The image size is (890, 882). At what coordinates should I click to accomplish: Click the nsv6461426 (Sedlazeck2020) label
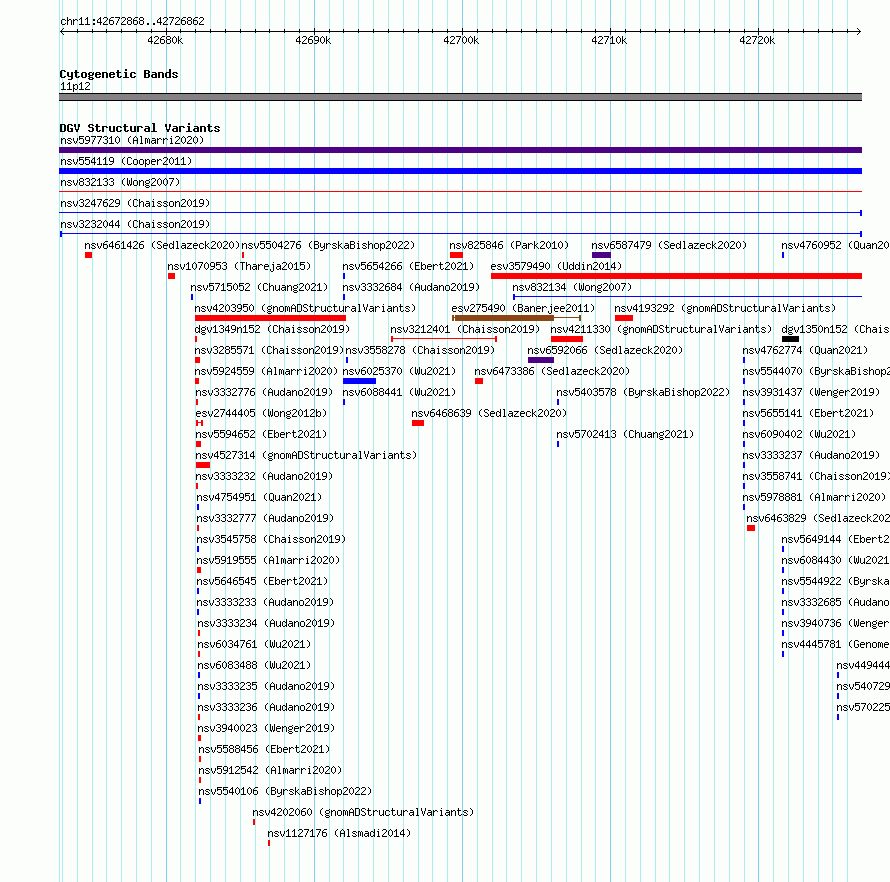coord(162,245)
